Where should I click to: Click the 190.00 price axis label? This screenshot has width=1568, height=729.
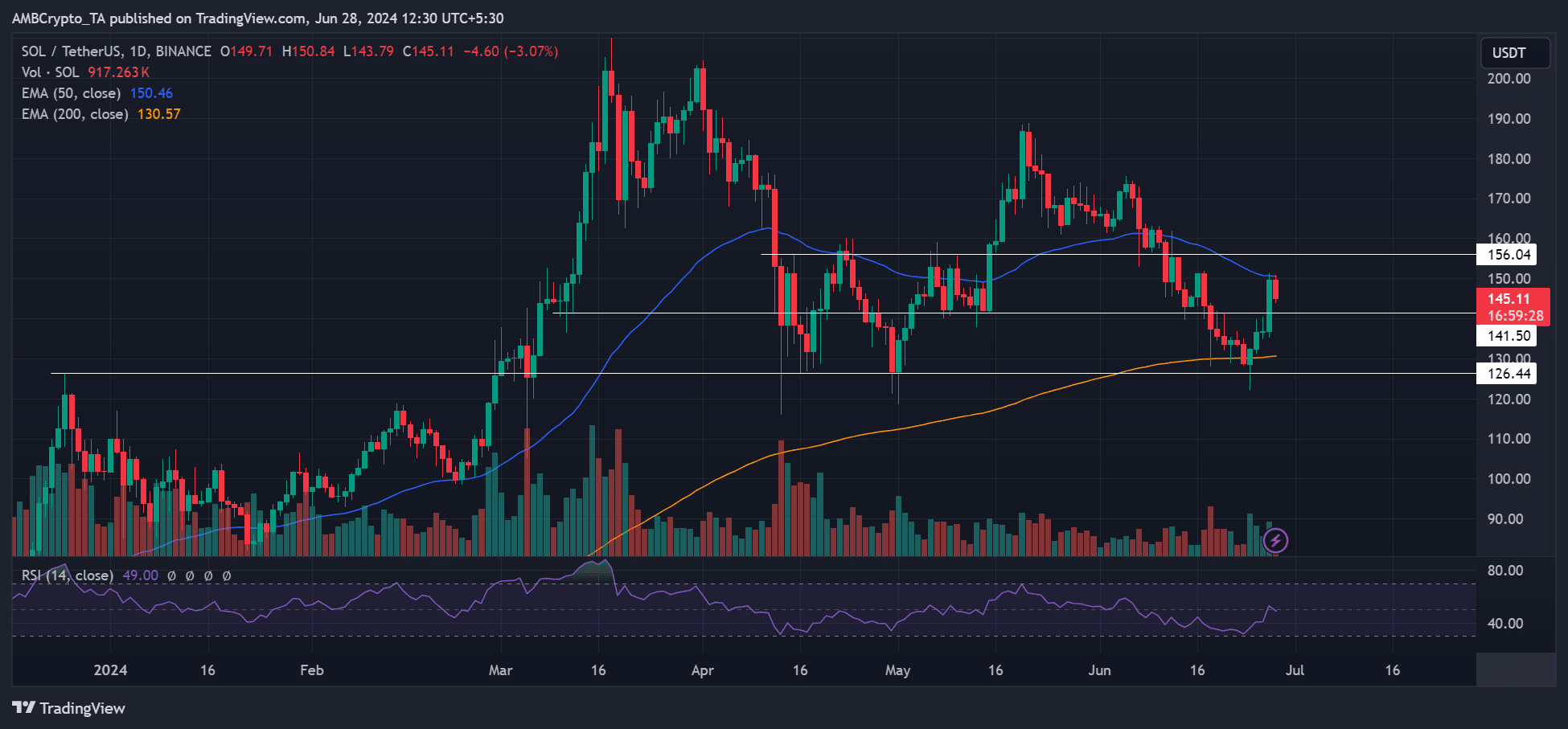[1509, 119]
